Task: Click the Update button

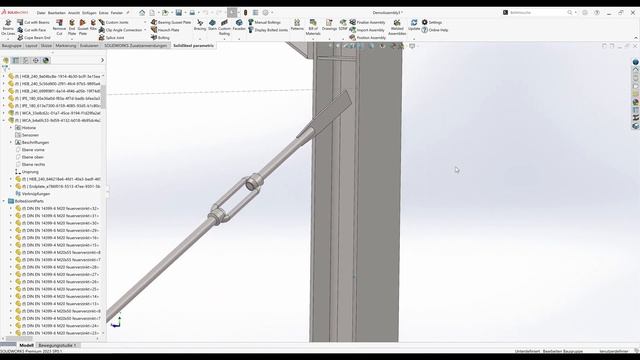Action: pyautogui.click(x=414, y=25)
